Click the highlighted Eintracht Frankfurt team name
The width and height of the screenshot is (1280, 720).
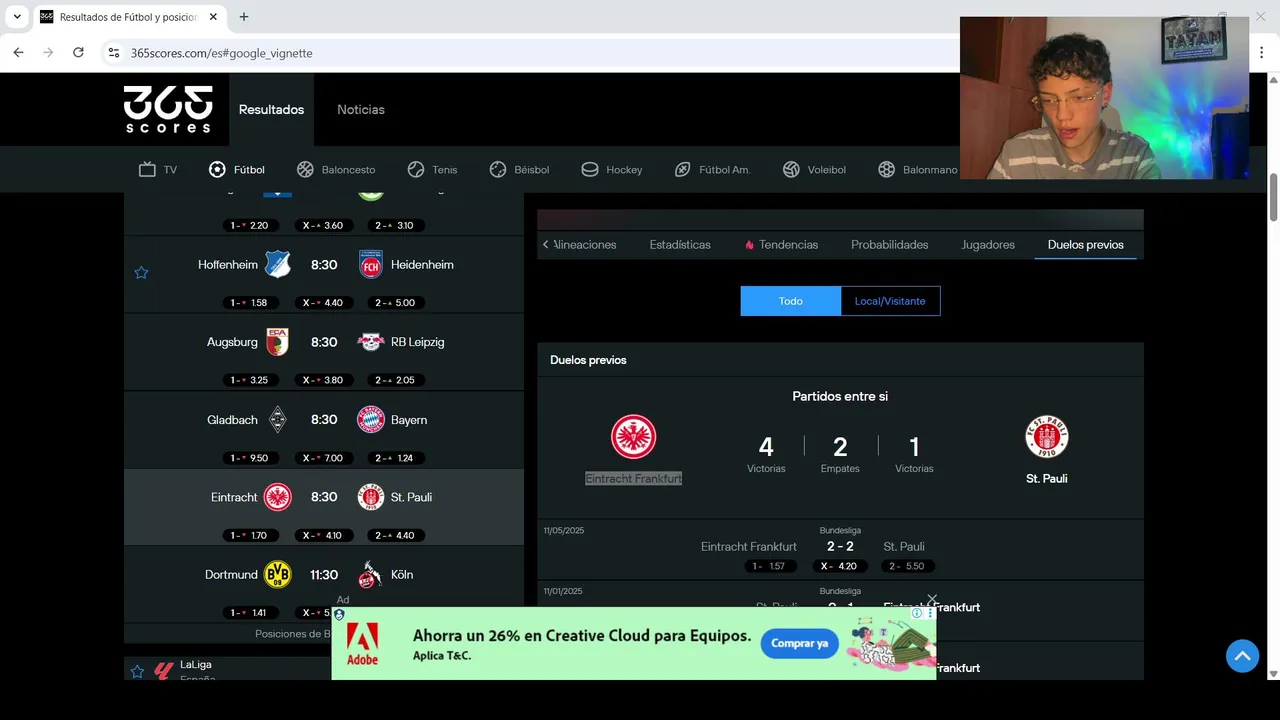(x=633, y=478)
